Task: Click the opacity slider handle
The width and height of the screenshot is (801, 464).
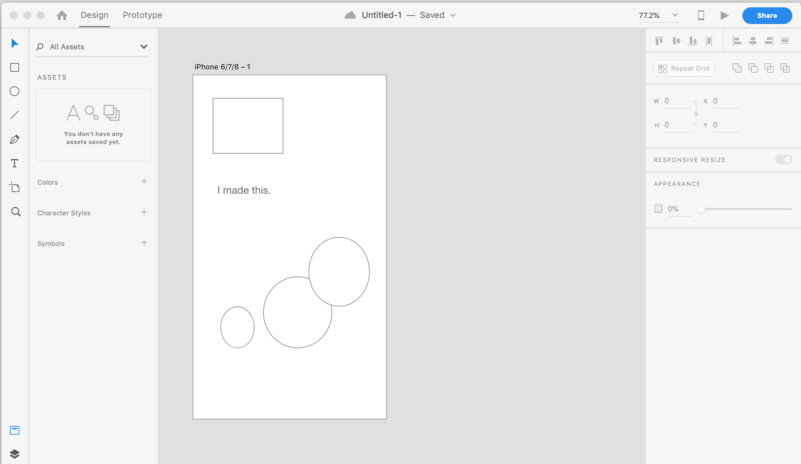Action: tap(701, 208)
